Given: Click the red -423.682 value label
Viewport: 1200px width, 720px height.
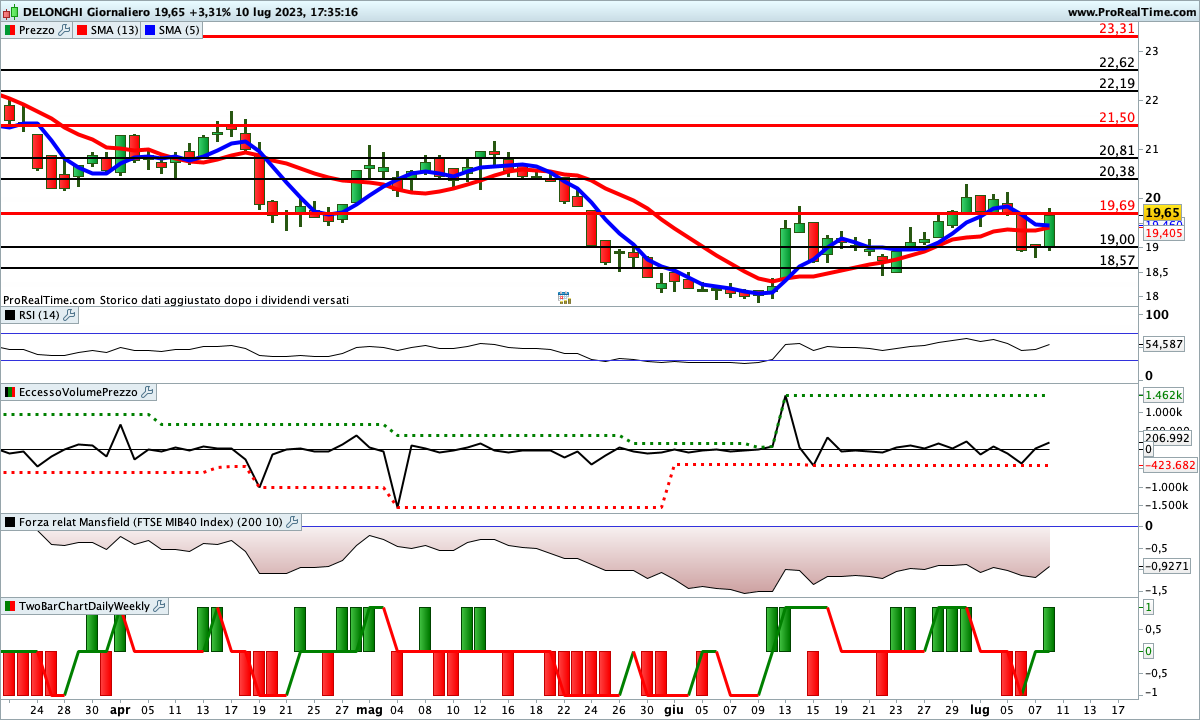Looking at the screenshot, I should coord(1170,465).
